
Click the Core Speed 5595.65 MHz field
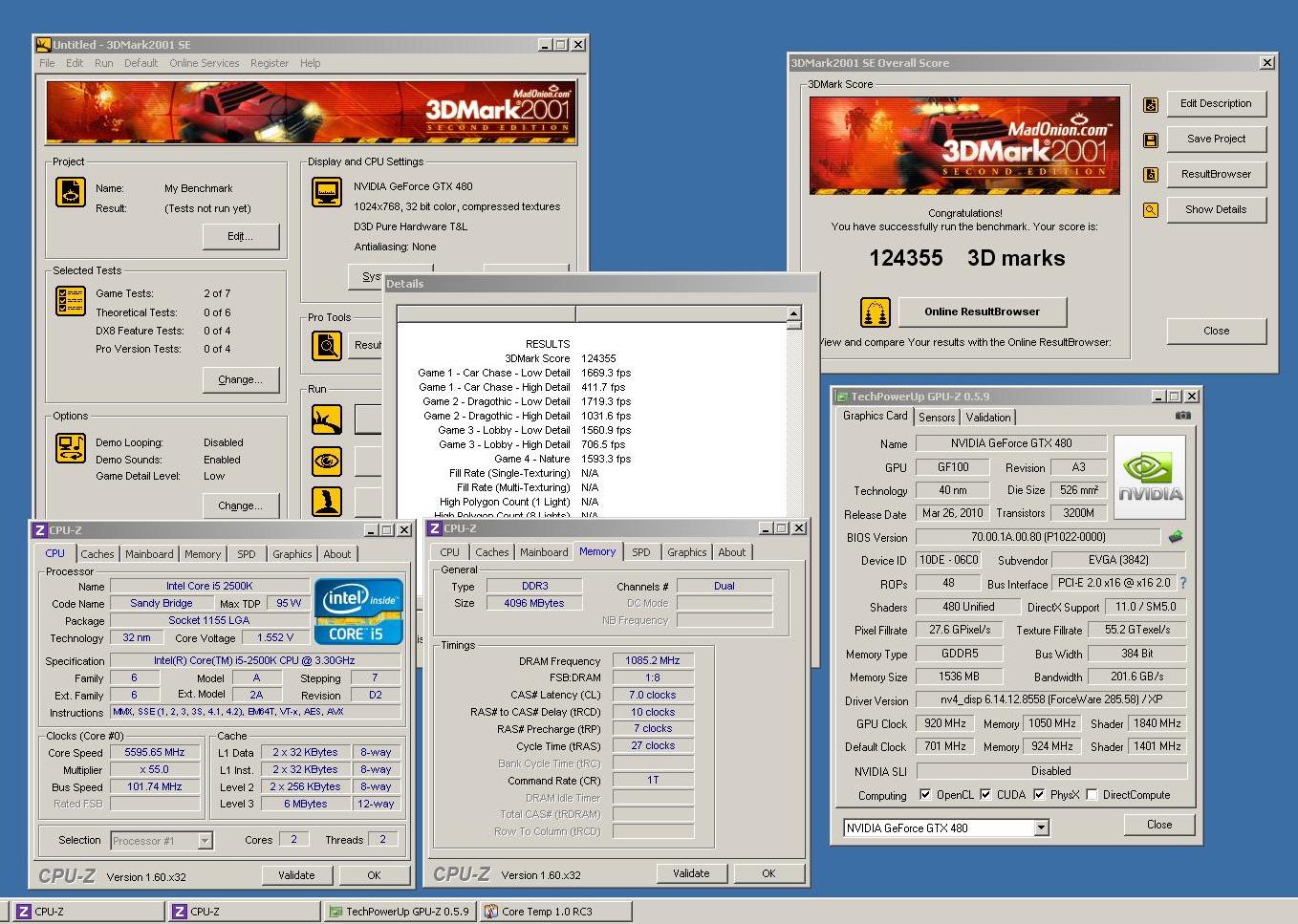[155, 753]
